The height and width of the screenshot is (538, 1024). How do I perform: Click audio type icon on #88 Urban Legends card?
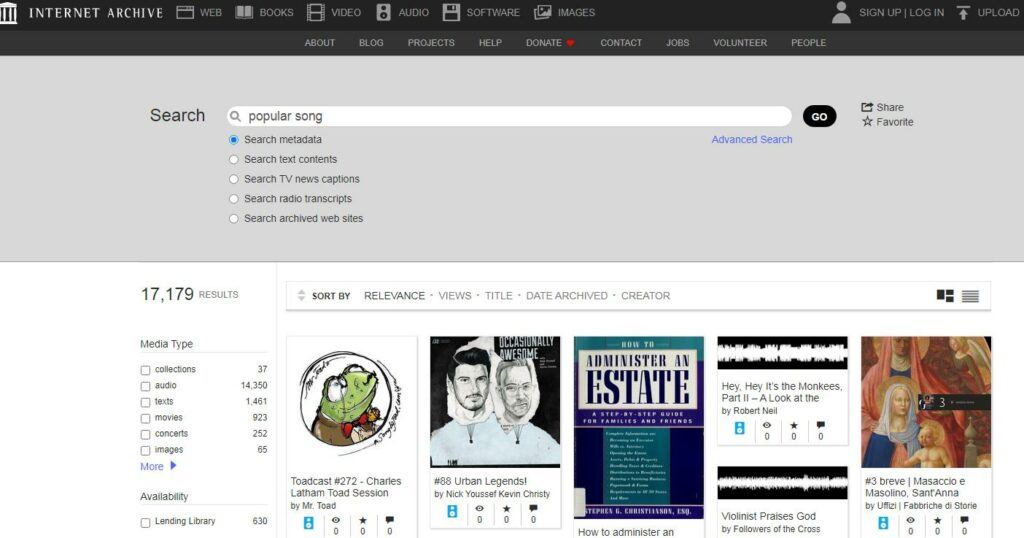452,511
